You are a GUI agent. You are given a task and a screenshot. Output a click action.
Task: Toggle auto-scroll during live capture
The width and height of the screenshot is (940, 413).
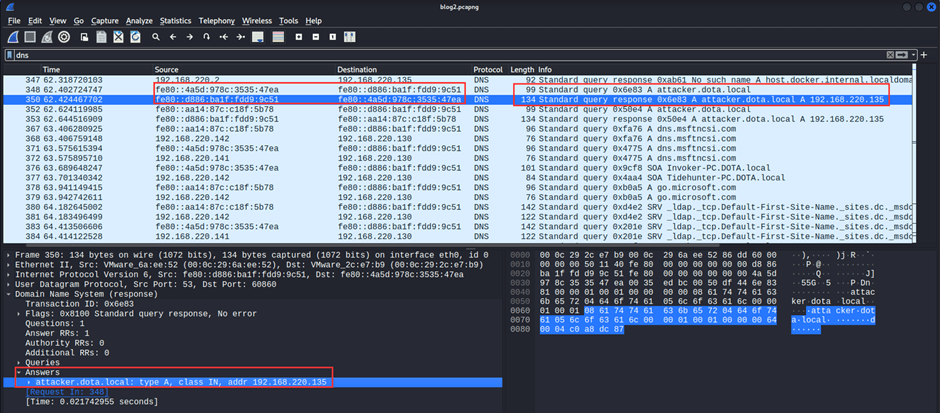pyautogui.click(x=258, y=37)
